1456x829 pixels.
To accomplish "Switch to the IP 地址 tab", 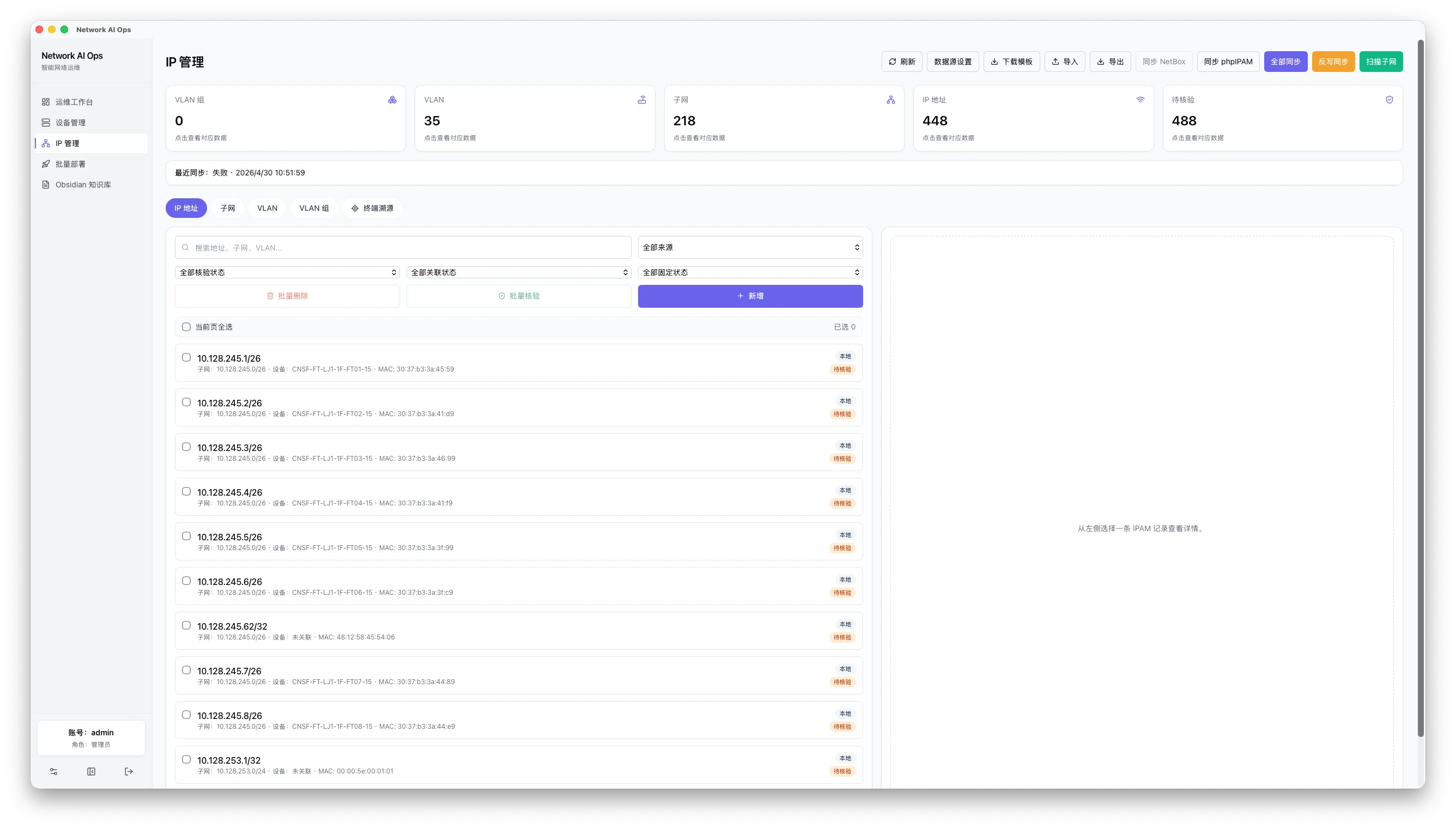I will click(186, 209).
